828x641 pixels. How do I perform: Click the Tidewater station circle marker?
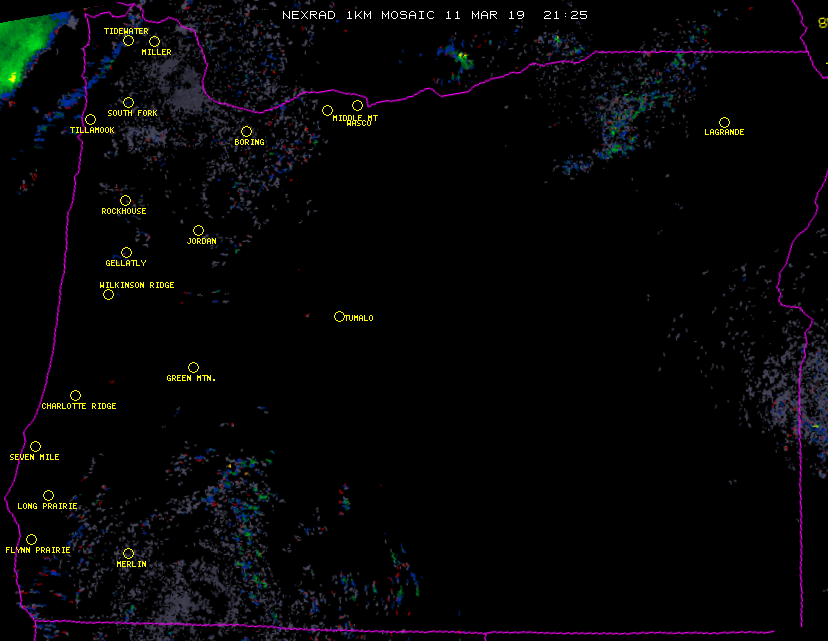[x=128, y=41]
